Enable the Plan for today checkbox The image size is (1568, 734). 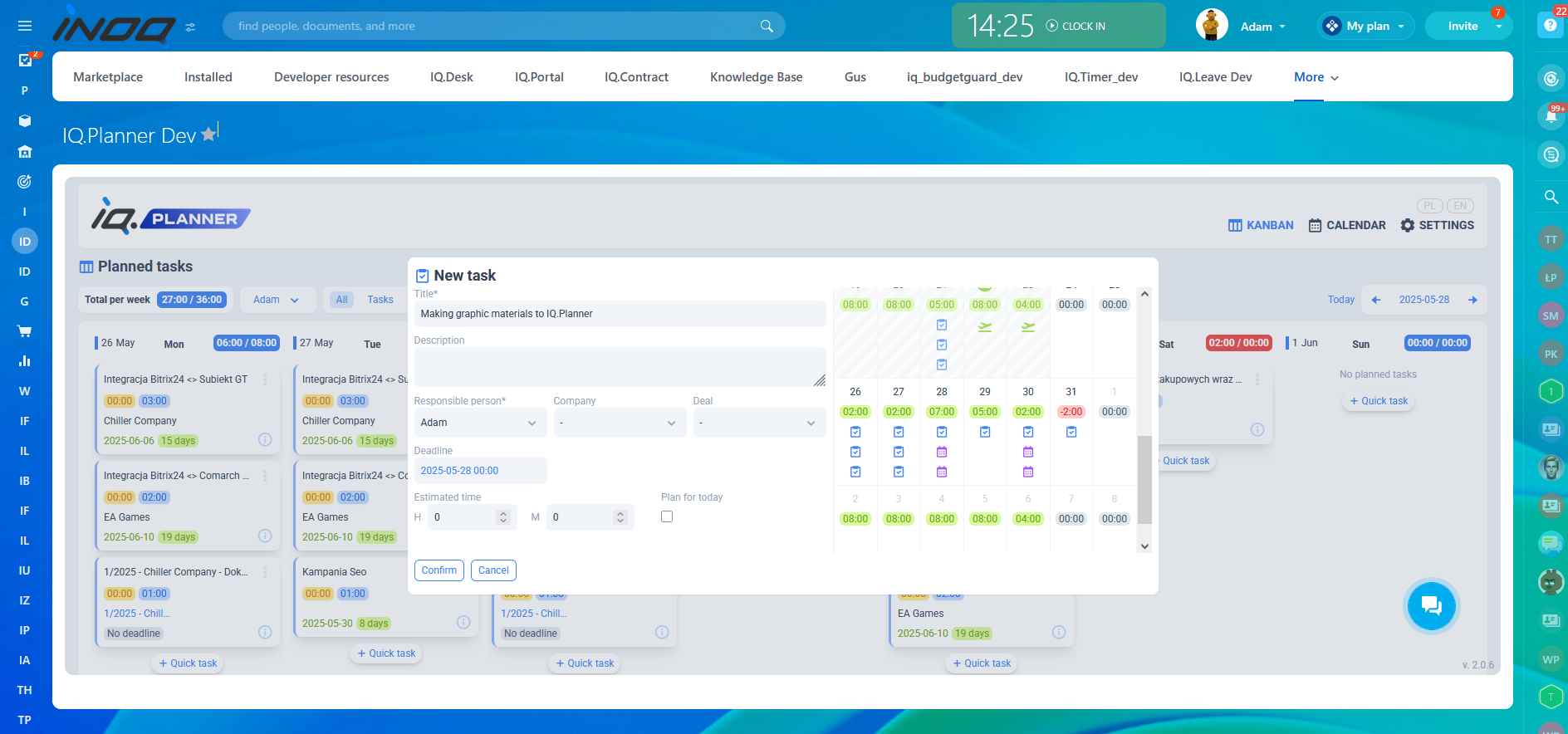tap(667, 516)
